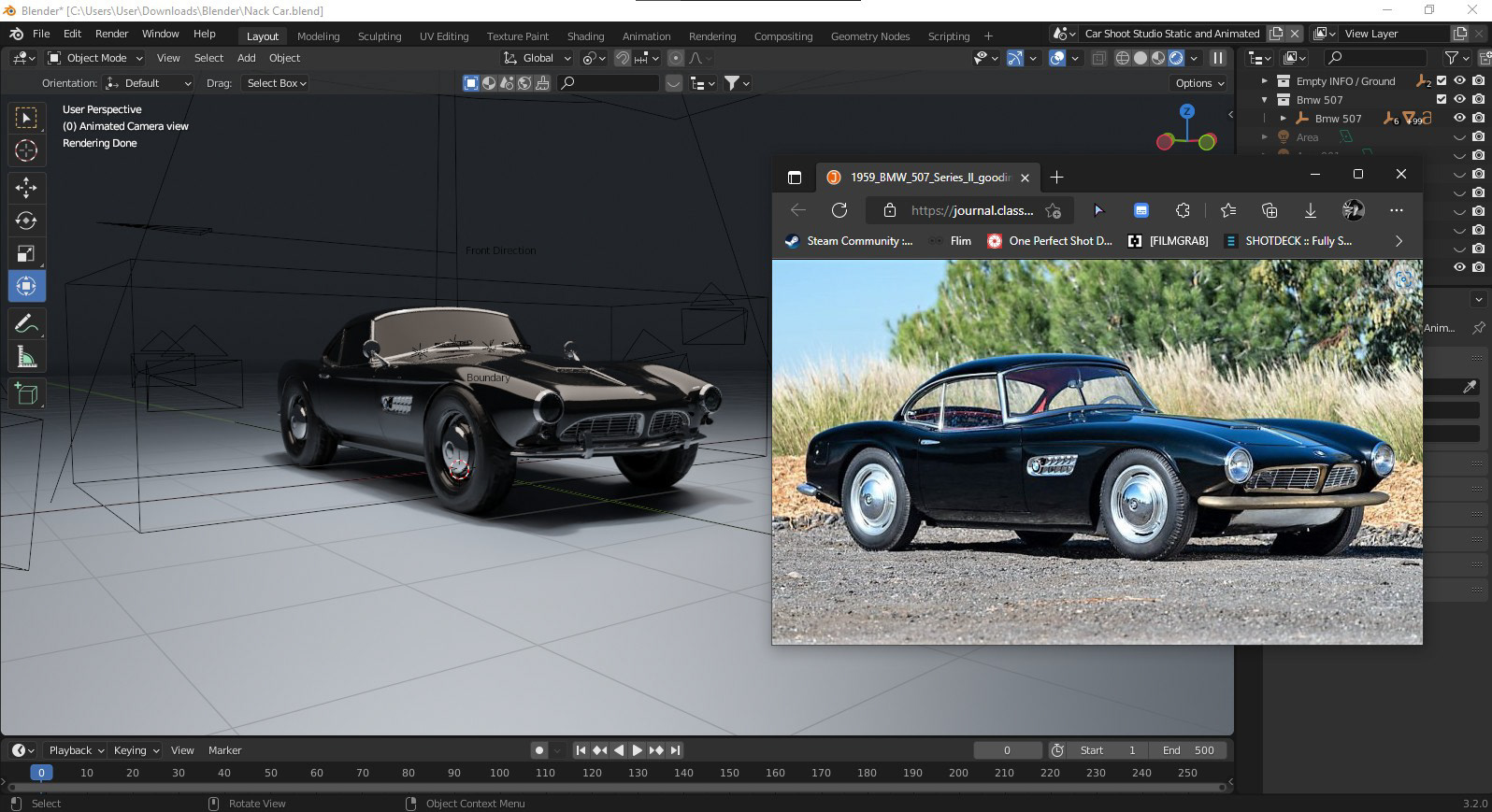The image size is (1492, 812).
Task: Select the Add Cube tool
Action: point(26,394)
